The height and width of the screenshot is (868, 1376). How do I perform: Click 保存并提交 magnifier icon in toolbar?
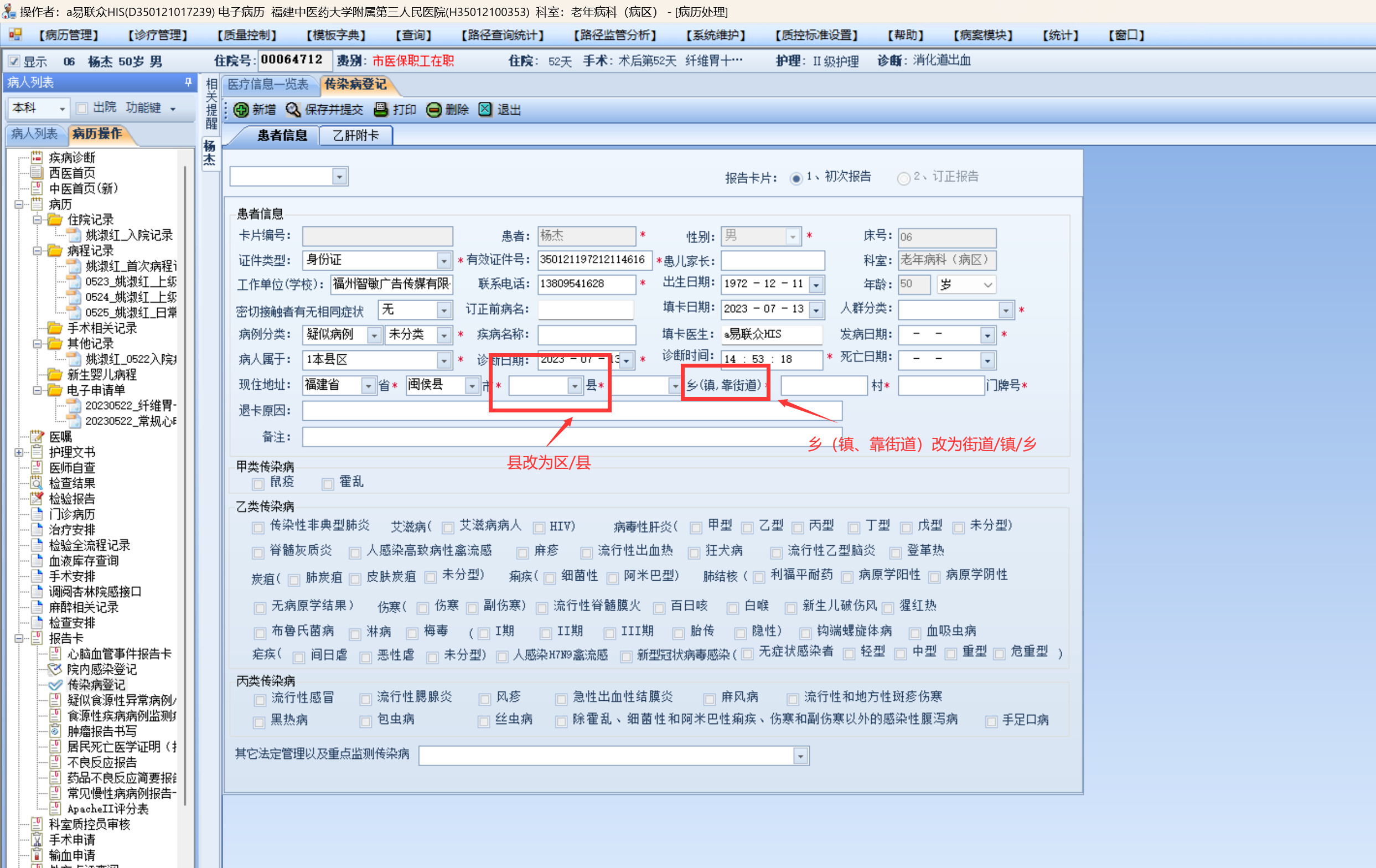click(x=293, y=110)
